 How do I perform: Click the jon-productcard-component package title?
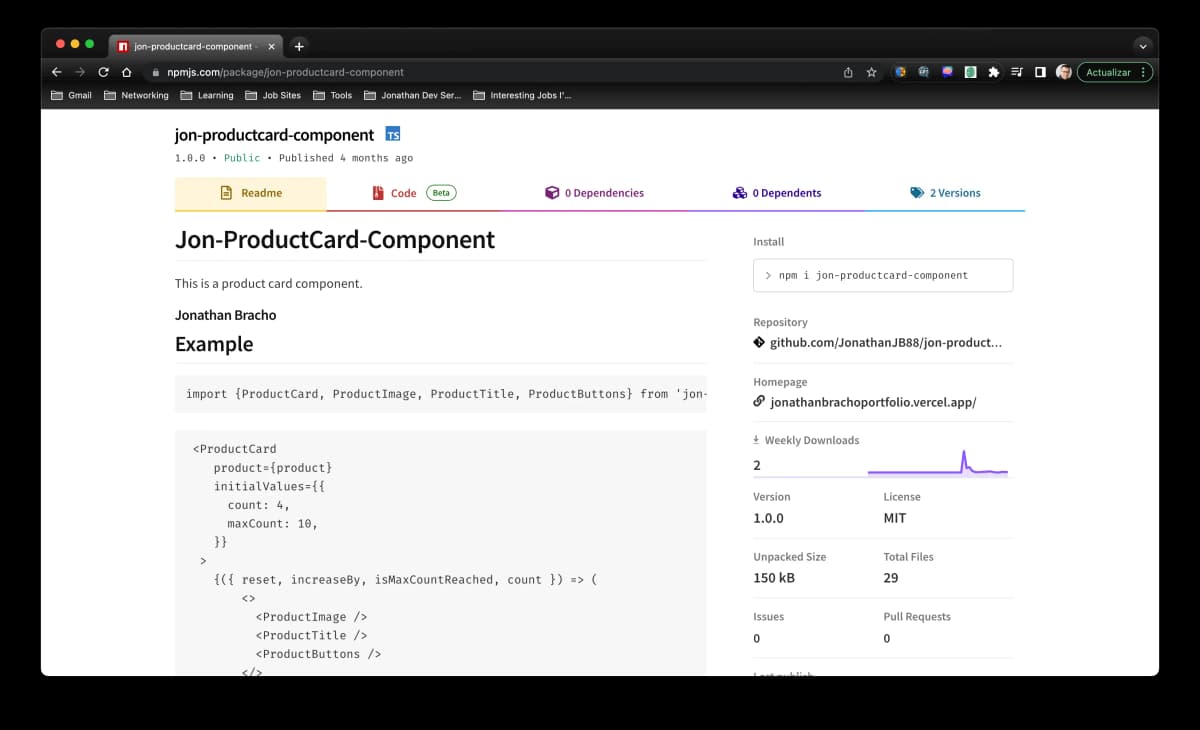click(x=274, y=134)
